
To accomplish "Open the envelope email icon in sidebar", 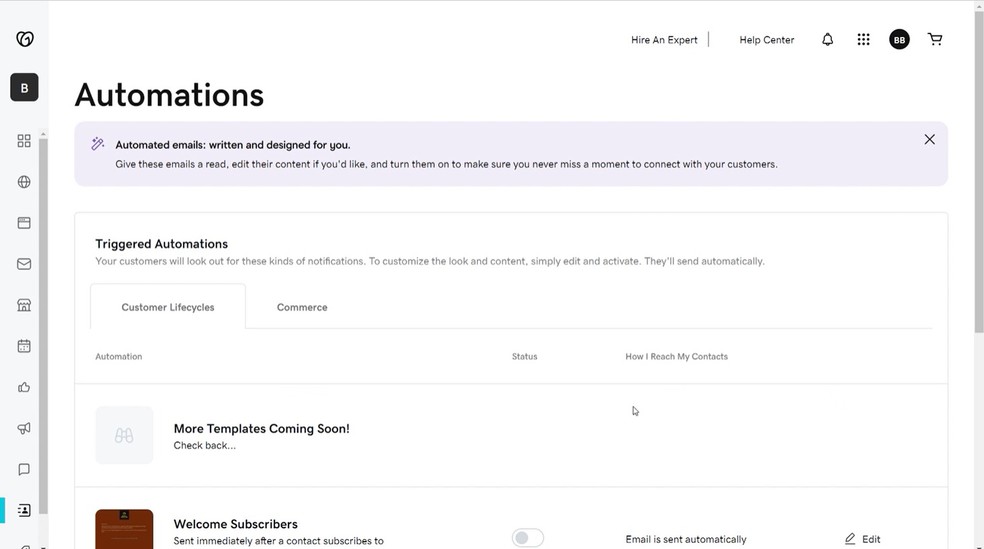I will (x=24, y=264).
